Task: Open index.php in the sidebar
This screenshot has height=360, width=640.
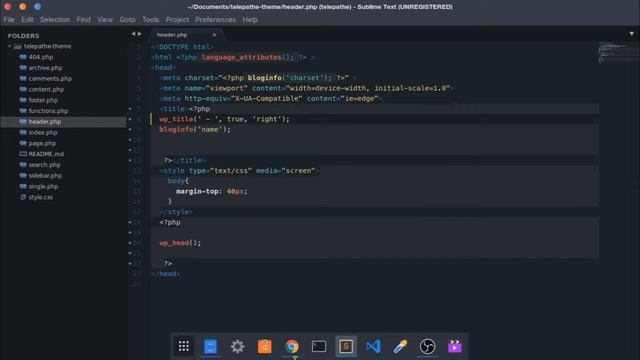Action: click(x=43, y=132)
